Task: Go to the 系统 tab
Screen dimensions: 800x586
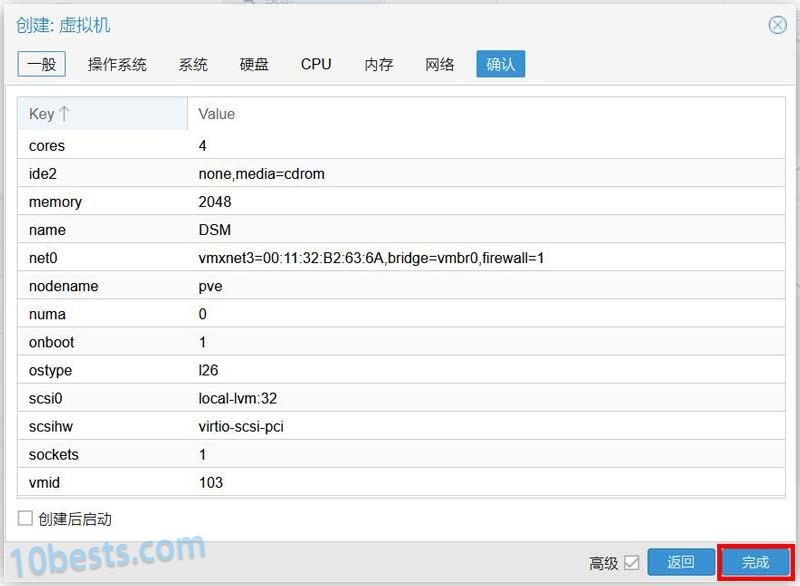Action: [x=193, y=64]
